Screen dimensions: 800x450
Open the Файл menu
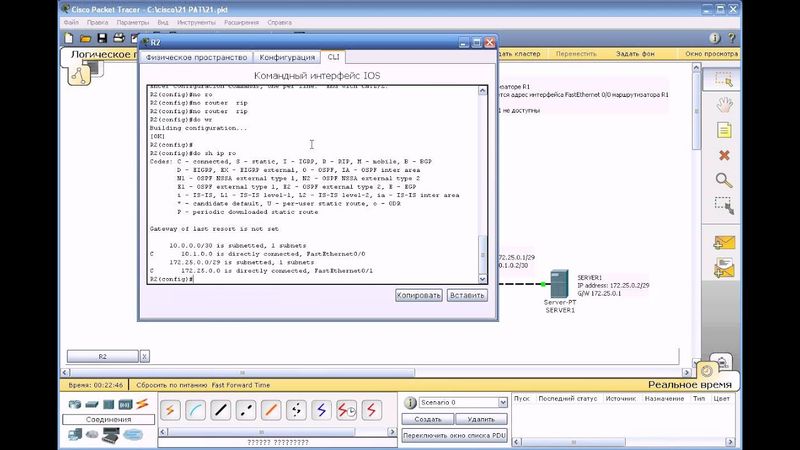point(71,22)
